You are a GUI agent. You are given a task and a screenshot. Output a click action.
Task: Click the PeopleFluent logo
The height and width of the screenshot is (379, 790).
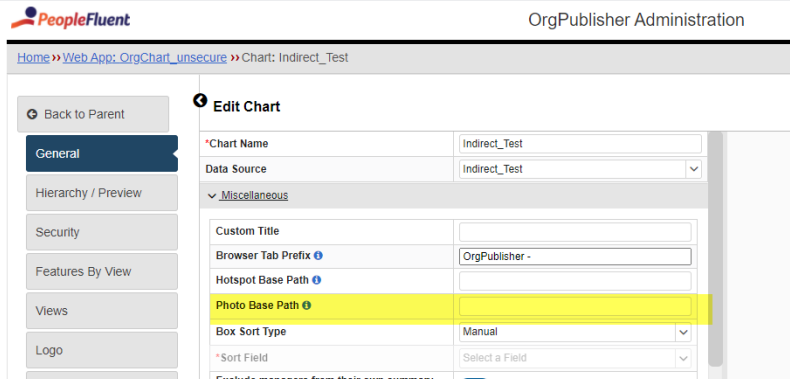tap(71, 18)
